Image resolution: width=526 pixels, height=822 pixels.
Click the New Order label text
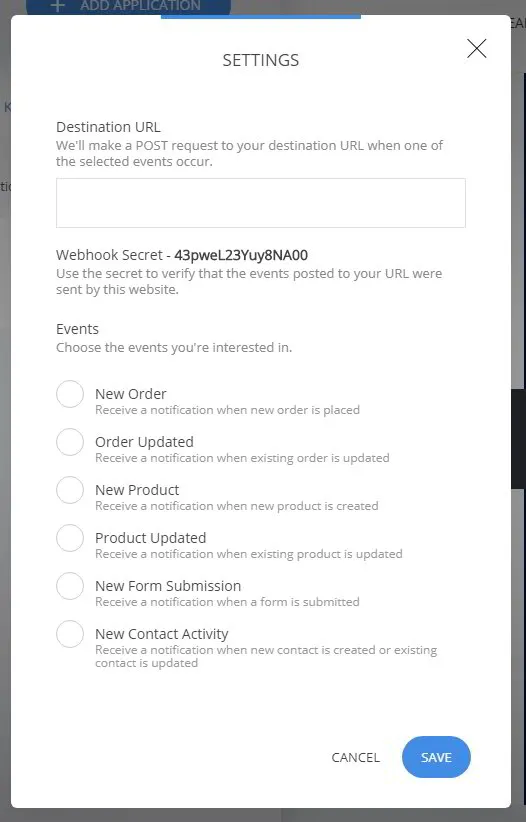[x=131, y=394]
